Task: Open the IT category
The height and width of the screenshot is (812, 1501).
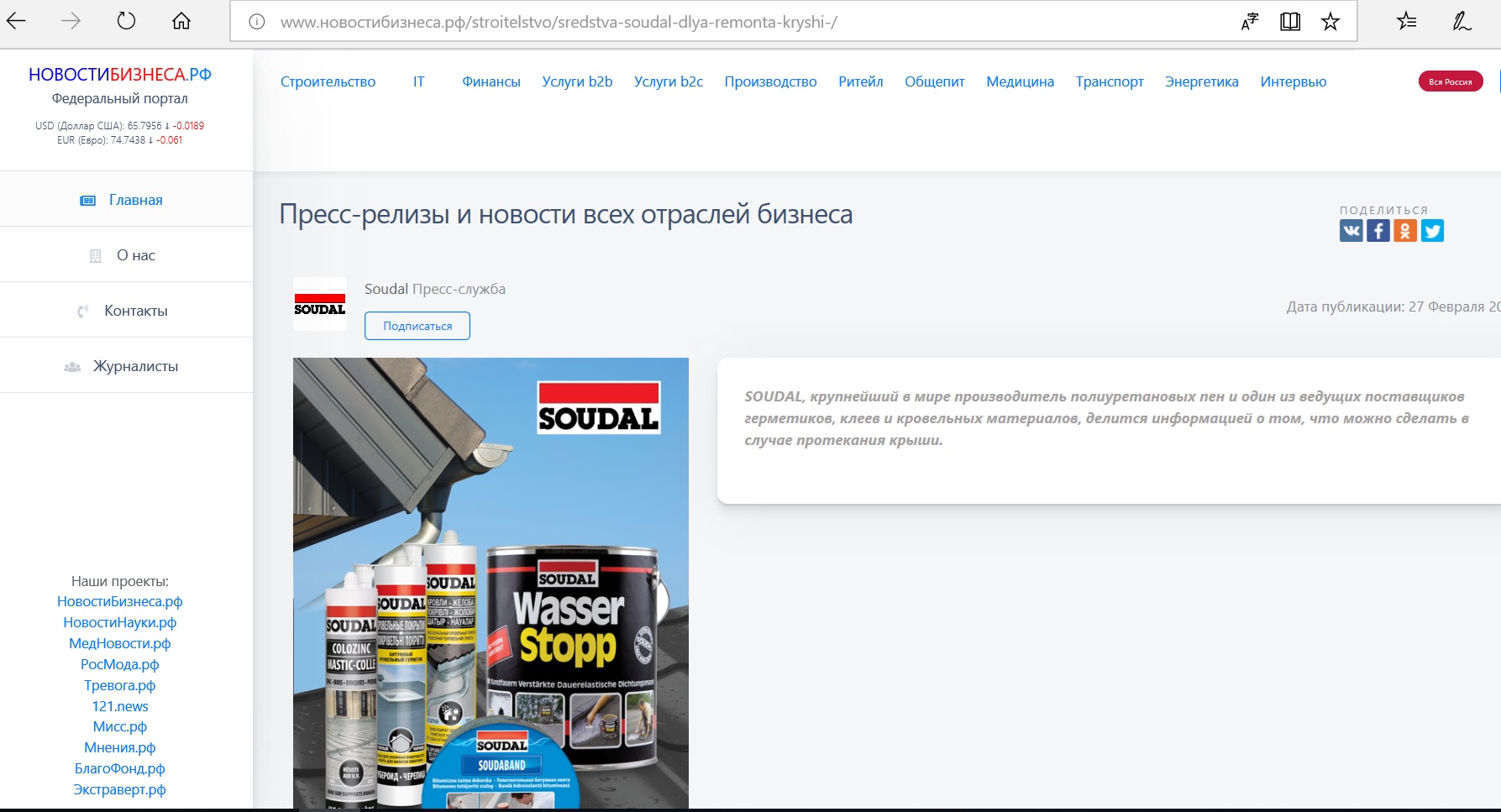Action: pos(418,81)
